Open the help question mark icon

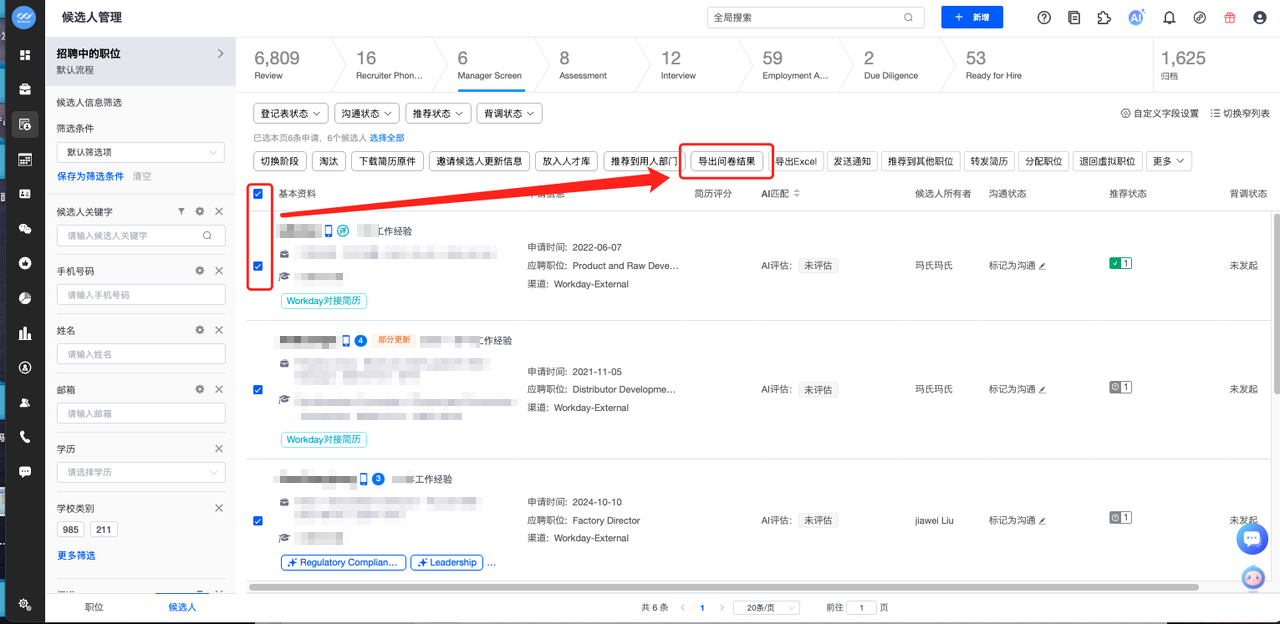(1044, 17)
